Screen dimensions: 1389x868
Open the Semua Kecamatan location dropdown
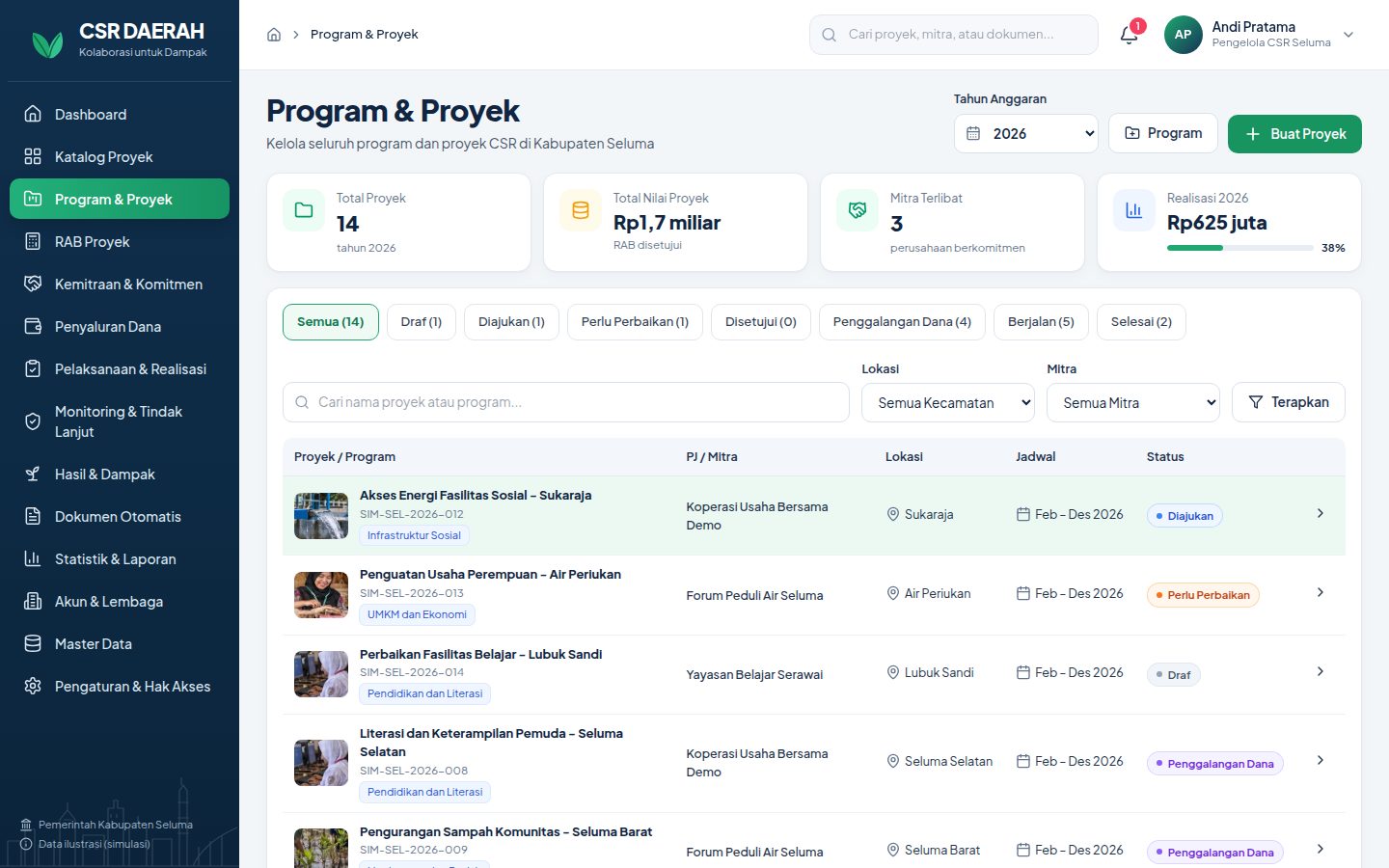click(x=948, y=402)
